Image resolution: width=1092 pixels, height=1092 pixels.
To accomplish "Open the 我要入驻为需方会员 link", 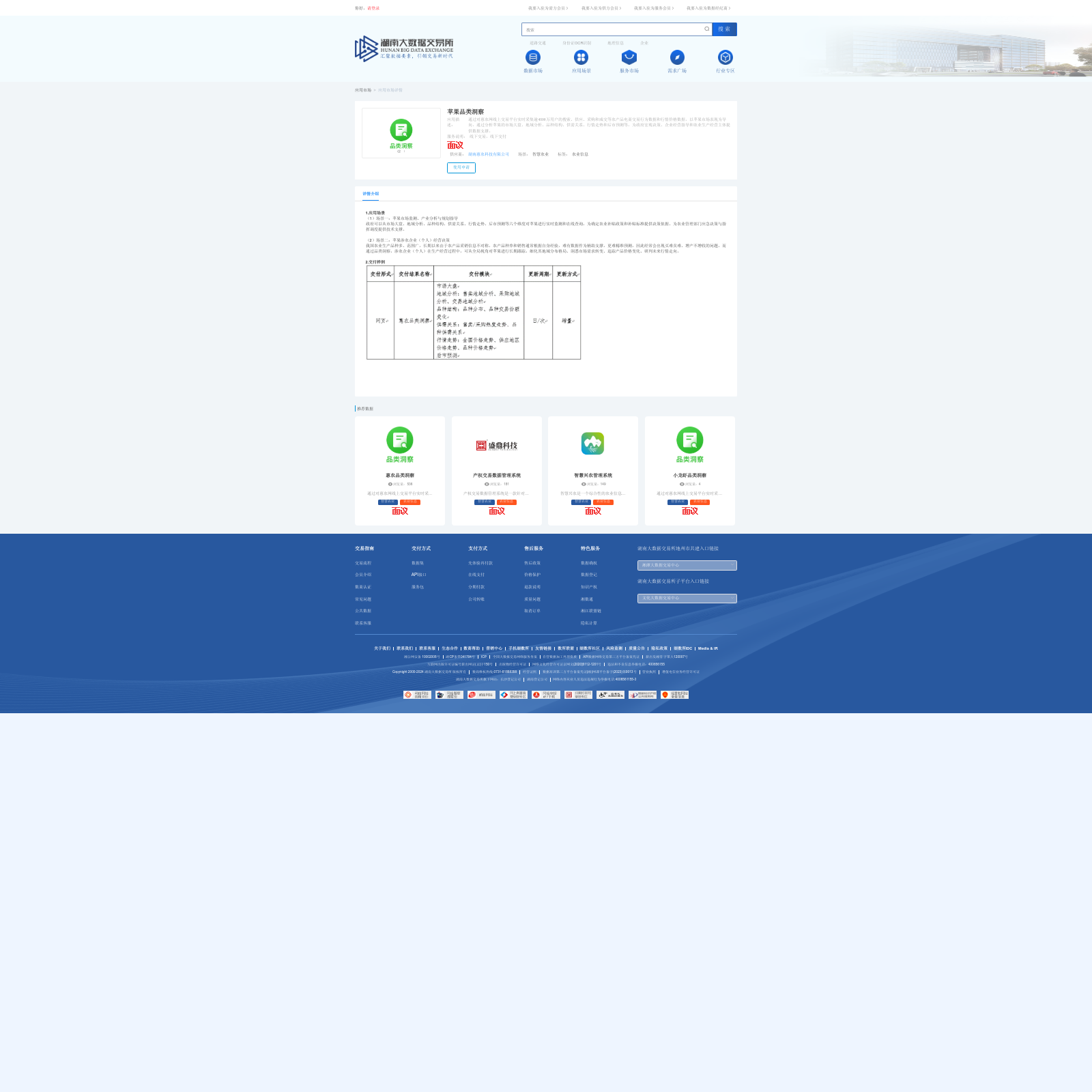I will [x=548, y=8].
